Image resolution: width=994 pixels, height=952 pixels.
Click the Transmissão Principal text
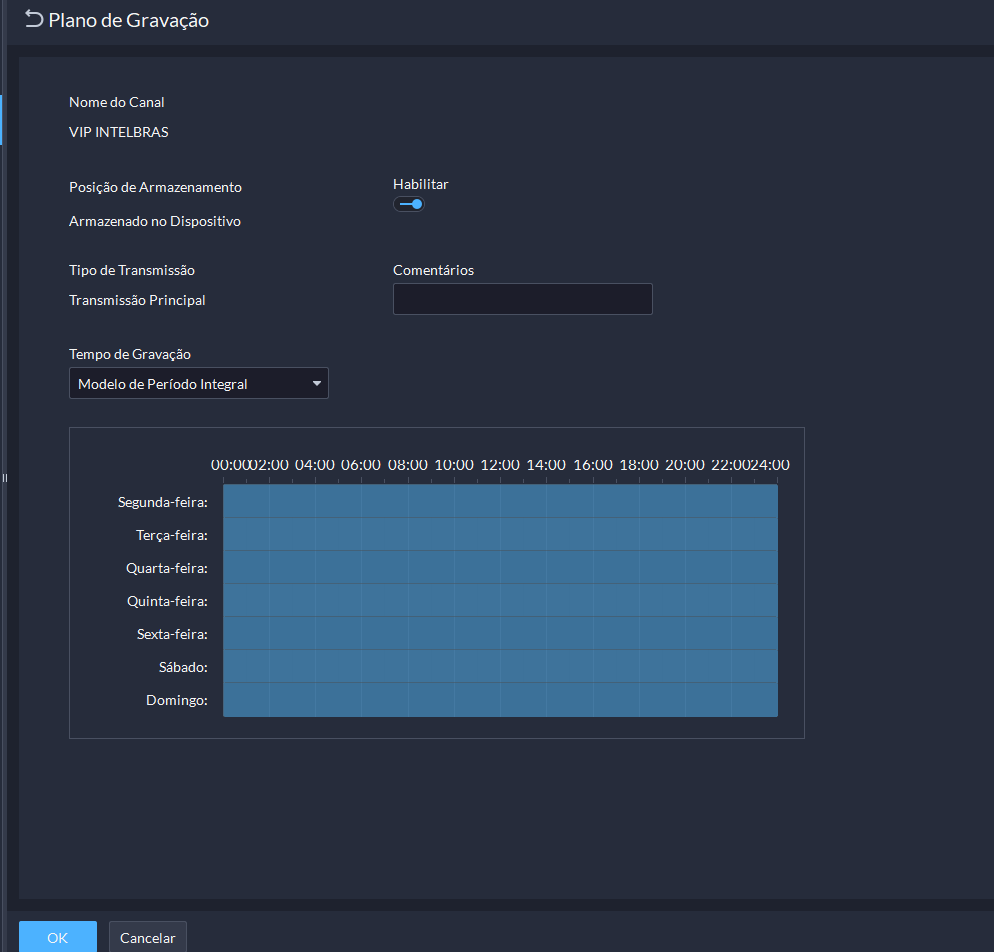(x=137, y=300)
